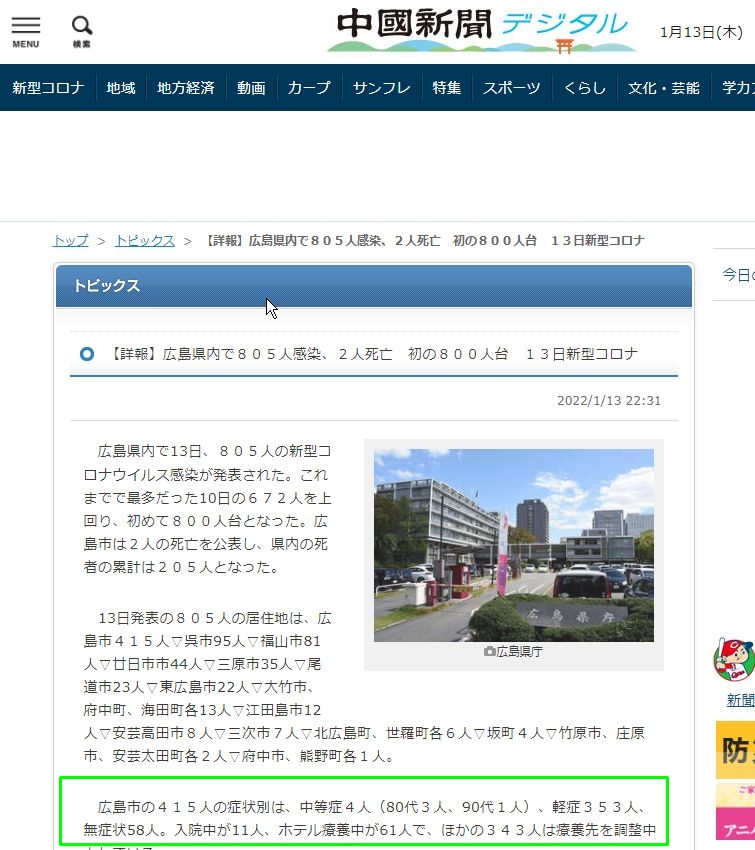This screenshot has height=850, width=755.
Task: Select the くらし navigation item
Action: (585, 88)
